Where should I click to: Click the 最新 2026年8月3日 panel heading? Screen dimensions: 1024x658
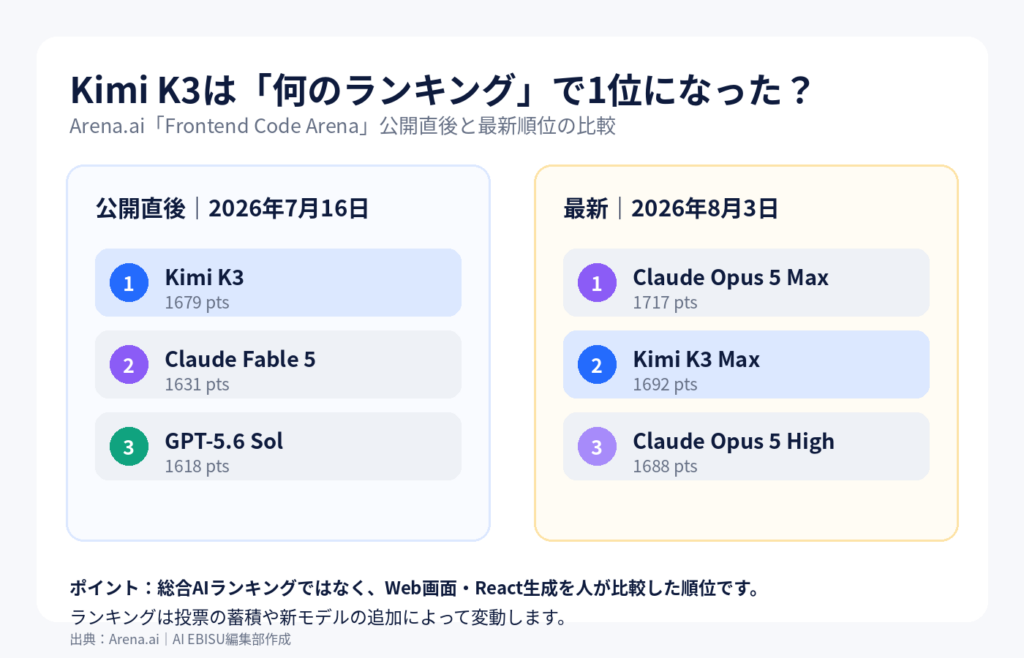[671, 209]
